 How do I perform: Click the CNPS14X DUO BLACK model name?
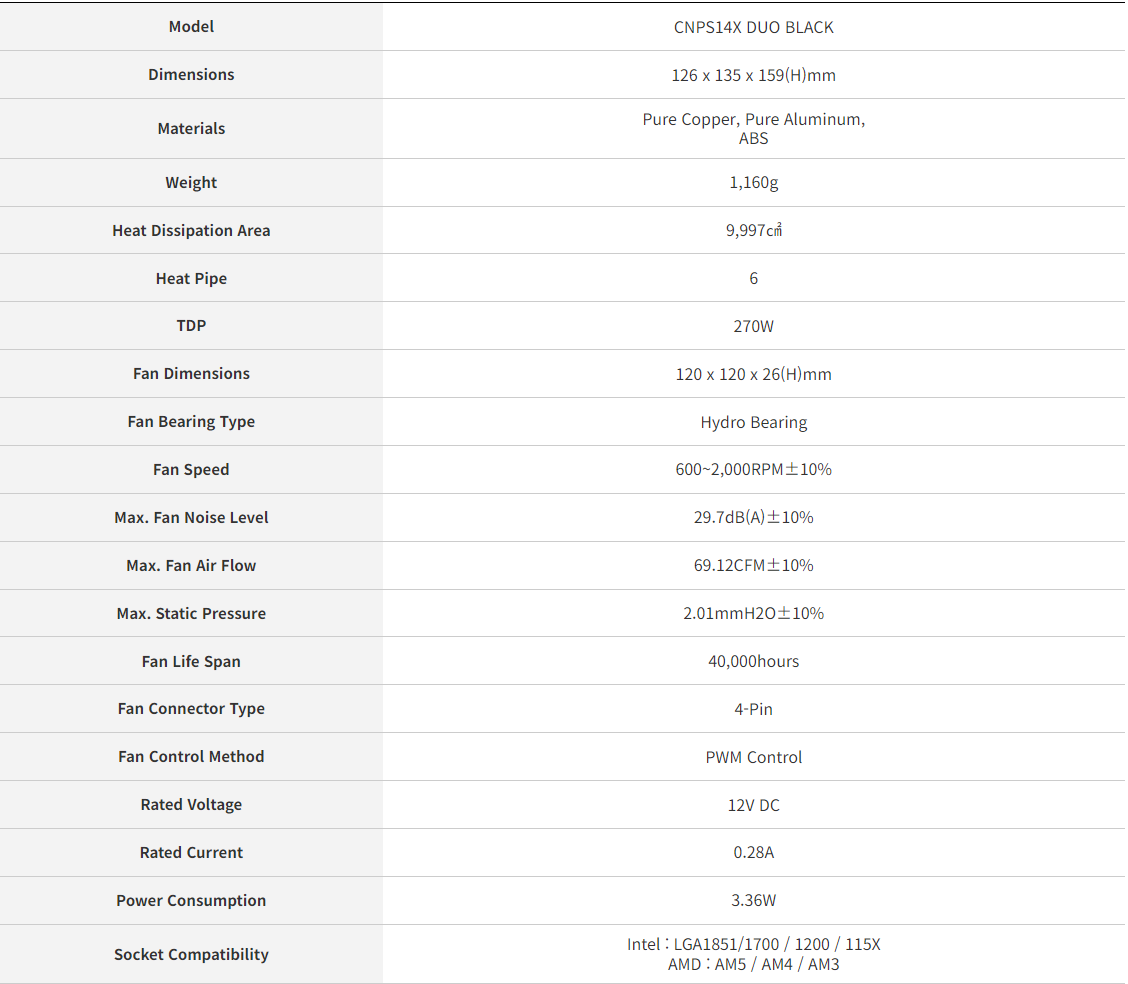coord(753,27)
